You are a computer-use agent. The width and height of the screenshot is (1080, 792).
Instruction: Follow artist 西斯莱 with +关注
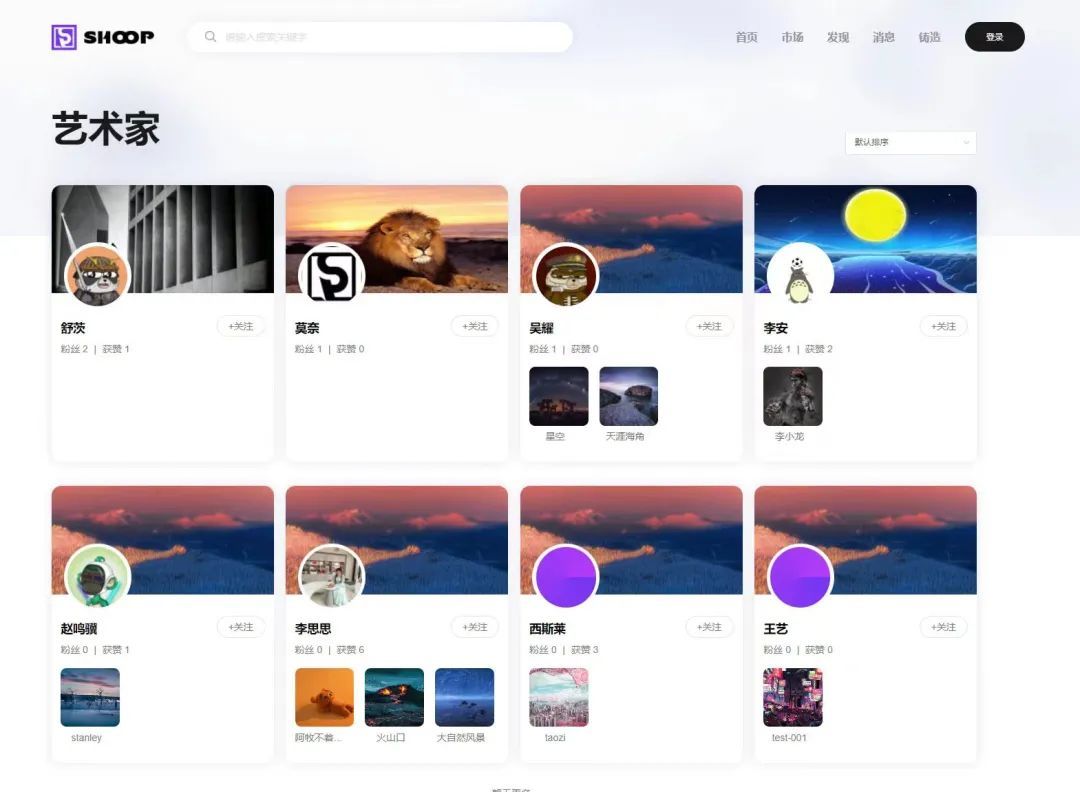pyautogui.click(x=709, y=627)
